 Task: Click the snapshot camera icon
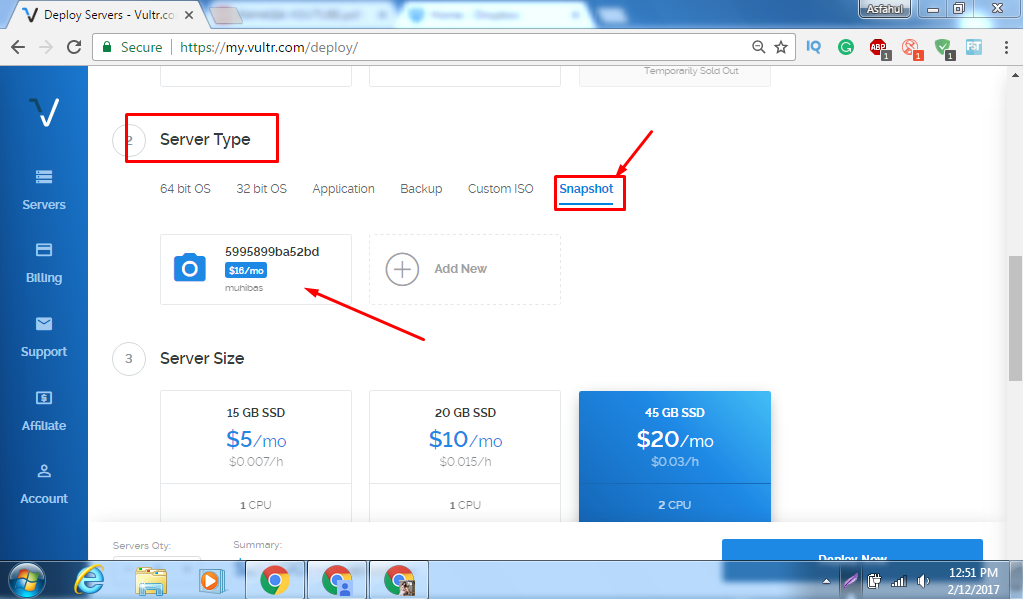190,268
